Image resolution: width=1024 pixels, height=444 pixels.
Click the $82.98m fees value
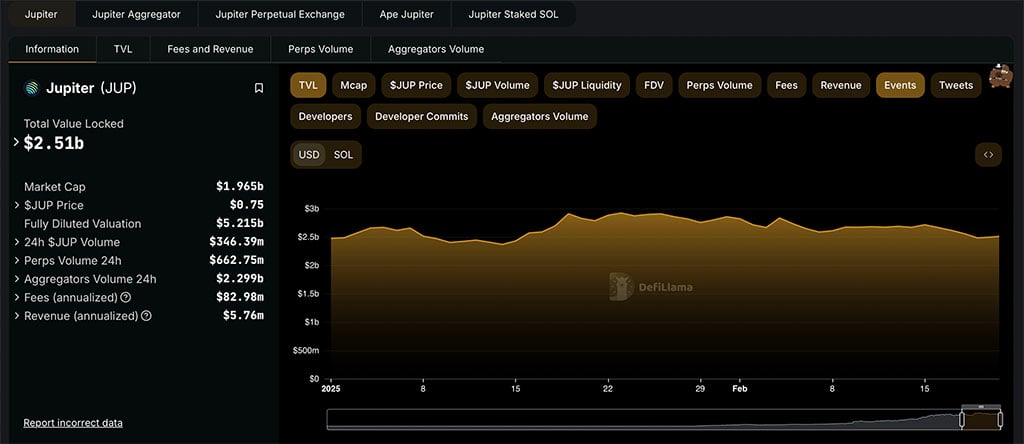click(240, 297)
